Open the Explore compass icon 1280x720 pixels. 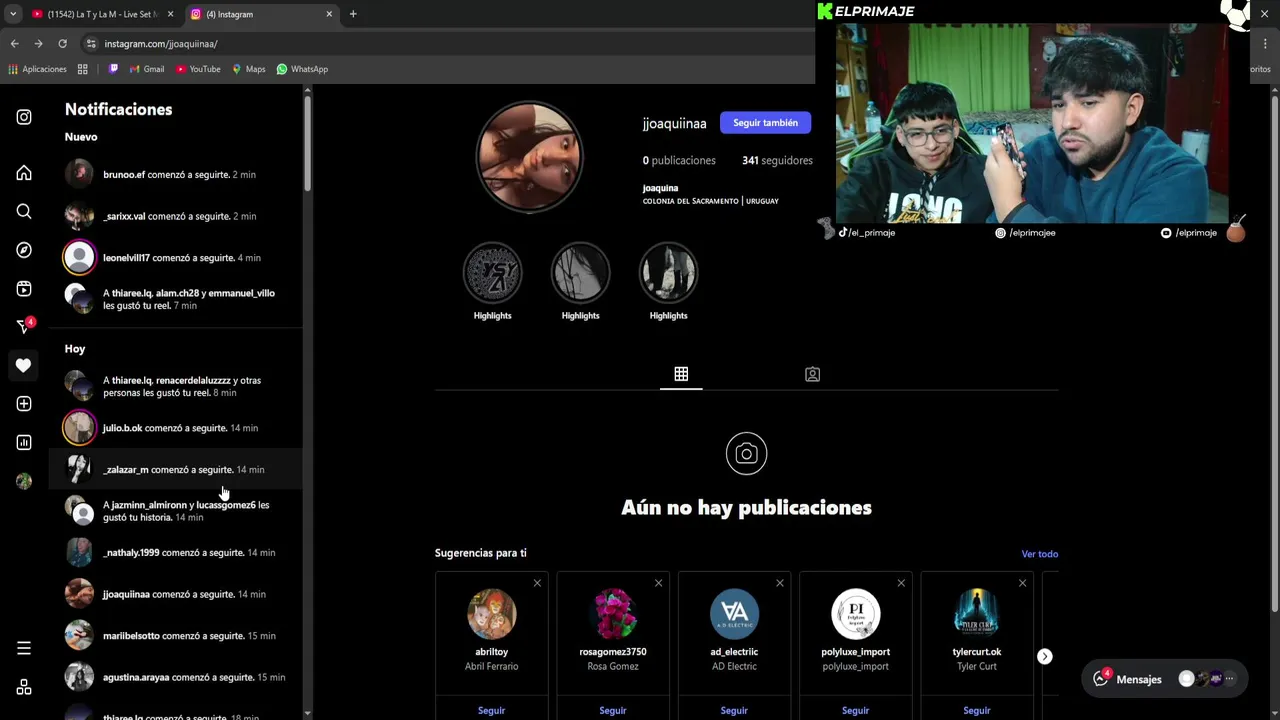click(x=24, y=250)
